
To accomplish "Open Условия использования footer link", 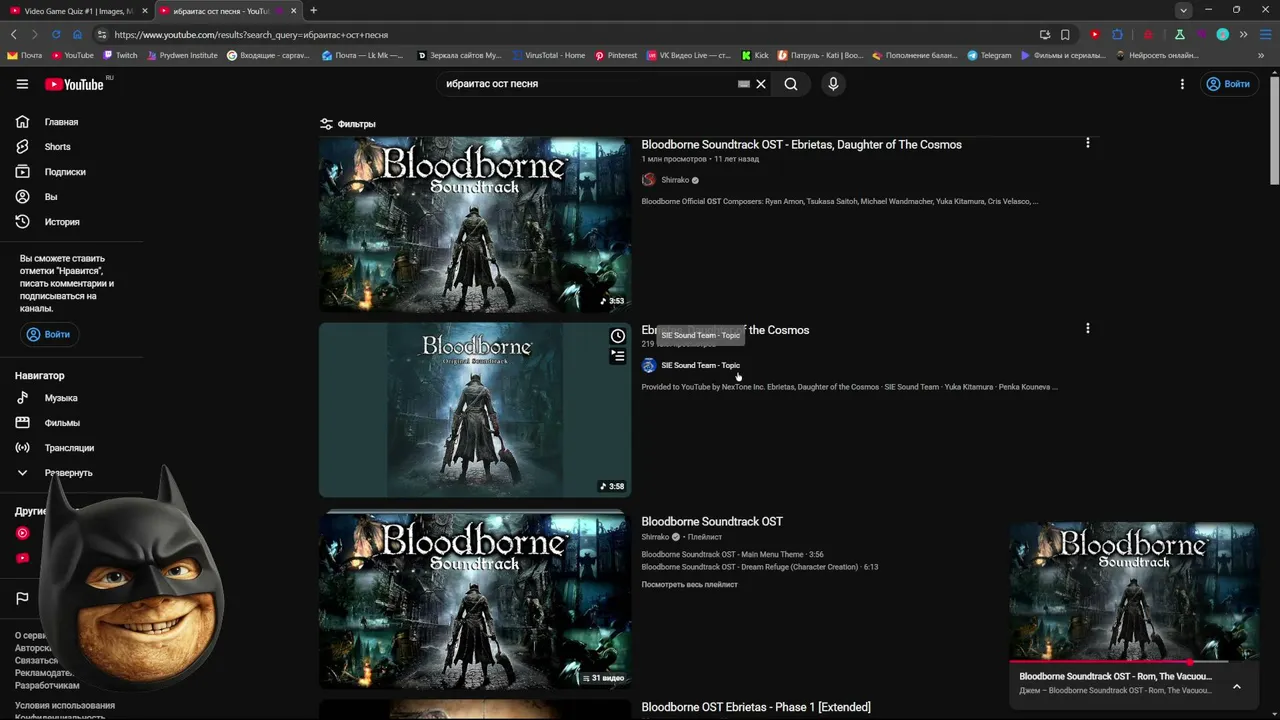I will (x=65, y=706).
